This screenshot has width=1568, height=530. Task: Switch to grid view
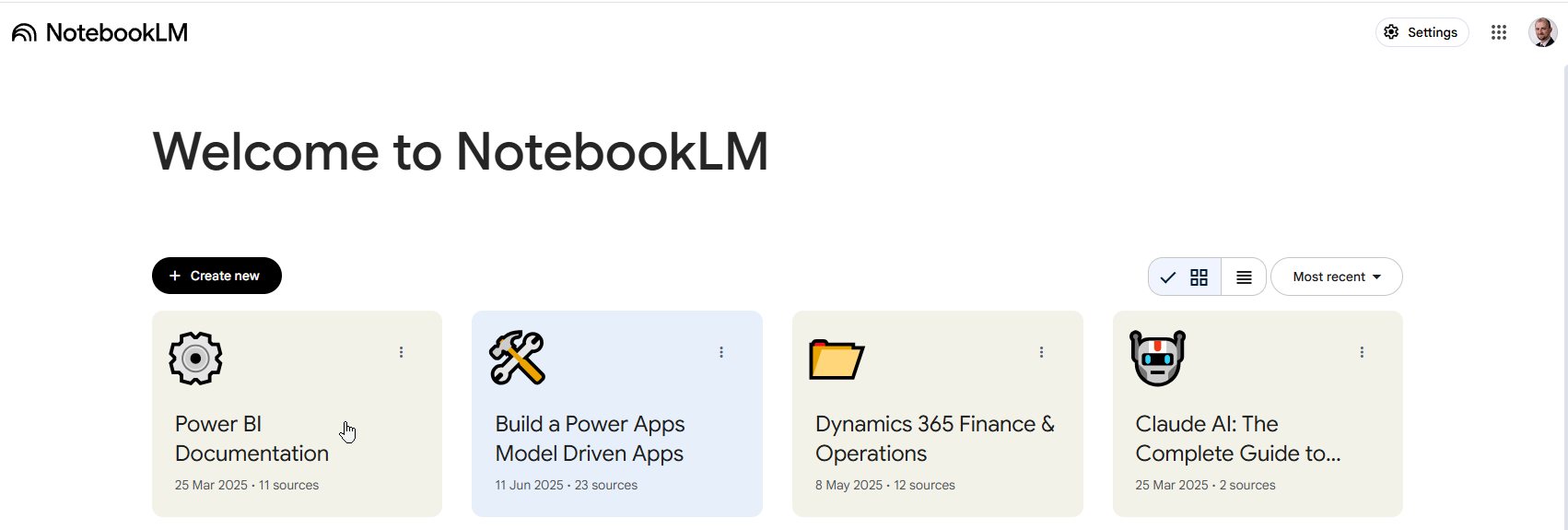click(1185, 277)
